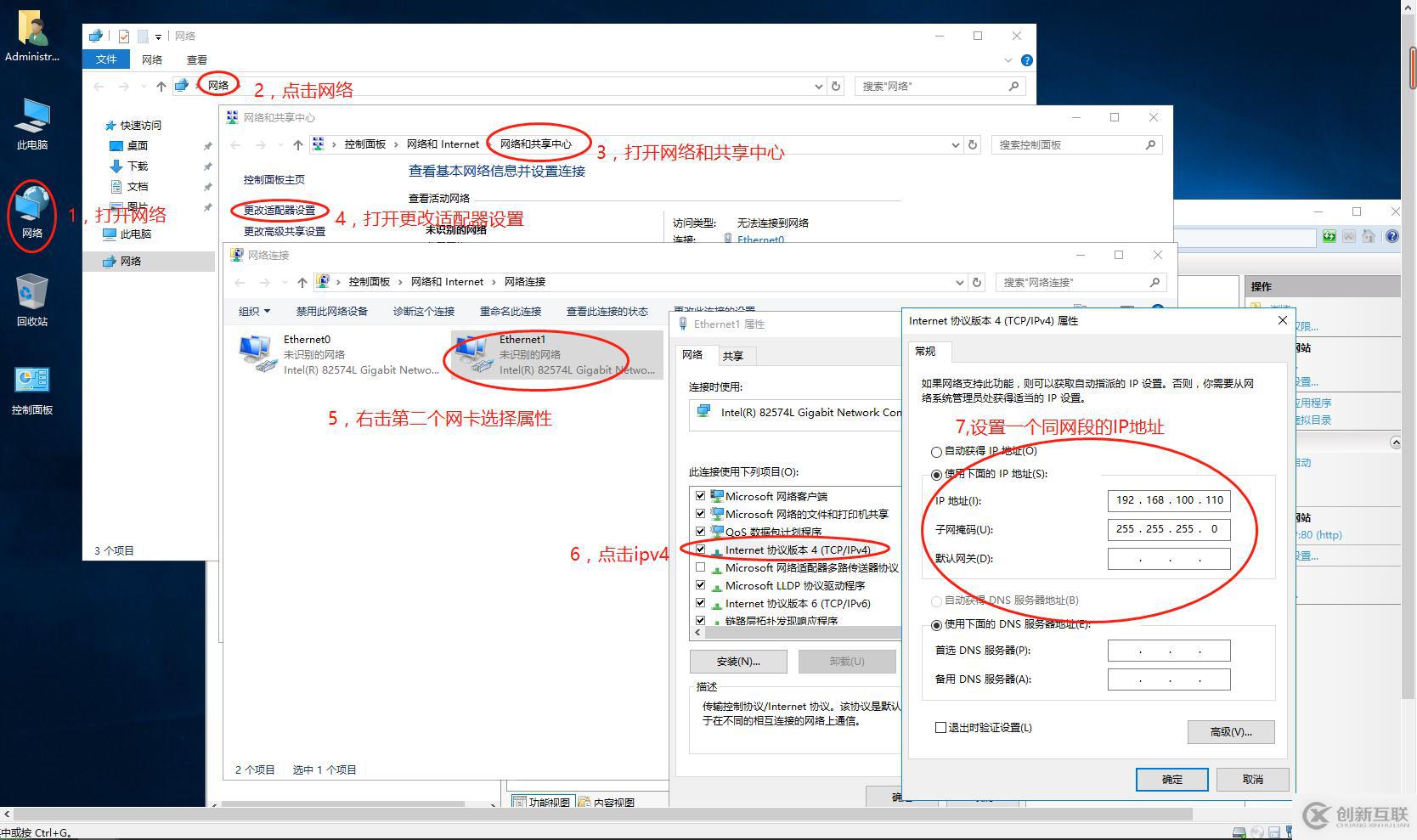The height and width of the screenshot is (840, 1417).
Task: Click refresh icon in 网络和共享中心 window
Action: pos(973,144)
